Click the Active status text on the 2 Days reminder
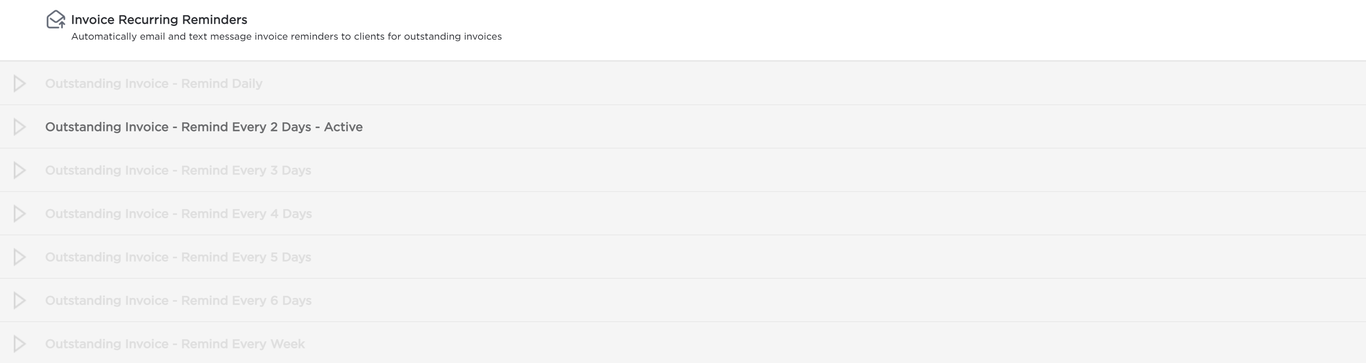 [x=343, y=127]
